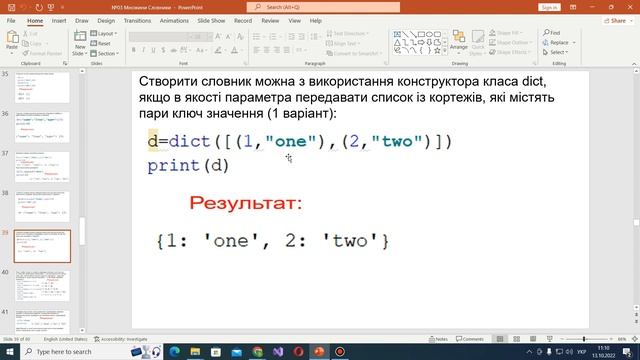The image size is (640, 360).
Task: Open the Align Text dropdown
Action: (x=343, y=43)
